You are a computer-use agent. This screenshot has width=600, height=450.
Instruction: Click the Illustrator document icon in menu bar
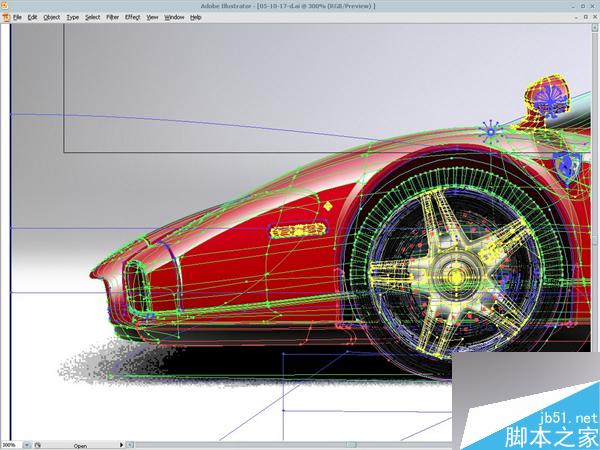[x=5, y=17]
